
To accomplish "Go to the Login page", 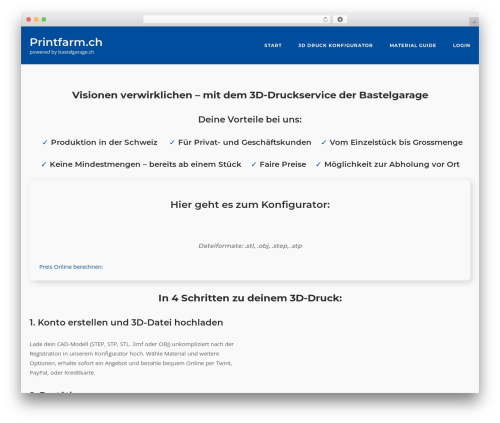I will point(461,45).
